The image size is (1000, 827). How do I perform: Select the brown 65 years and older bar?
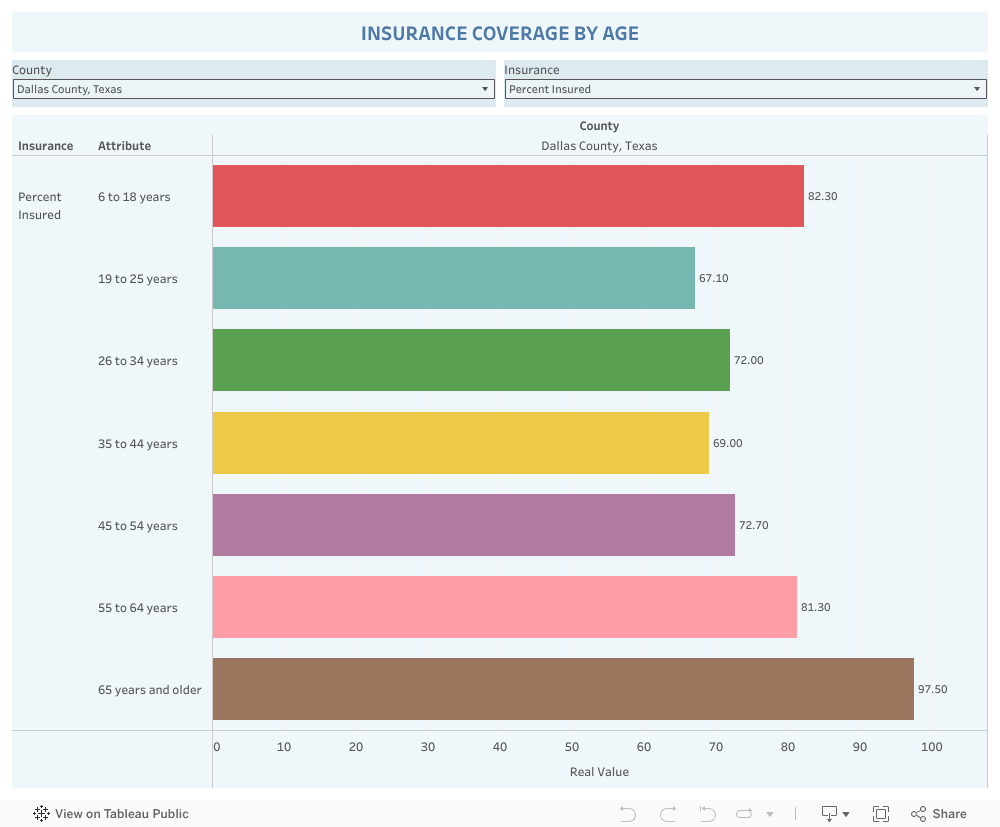pos(563,689)
